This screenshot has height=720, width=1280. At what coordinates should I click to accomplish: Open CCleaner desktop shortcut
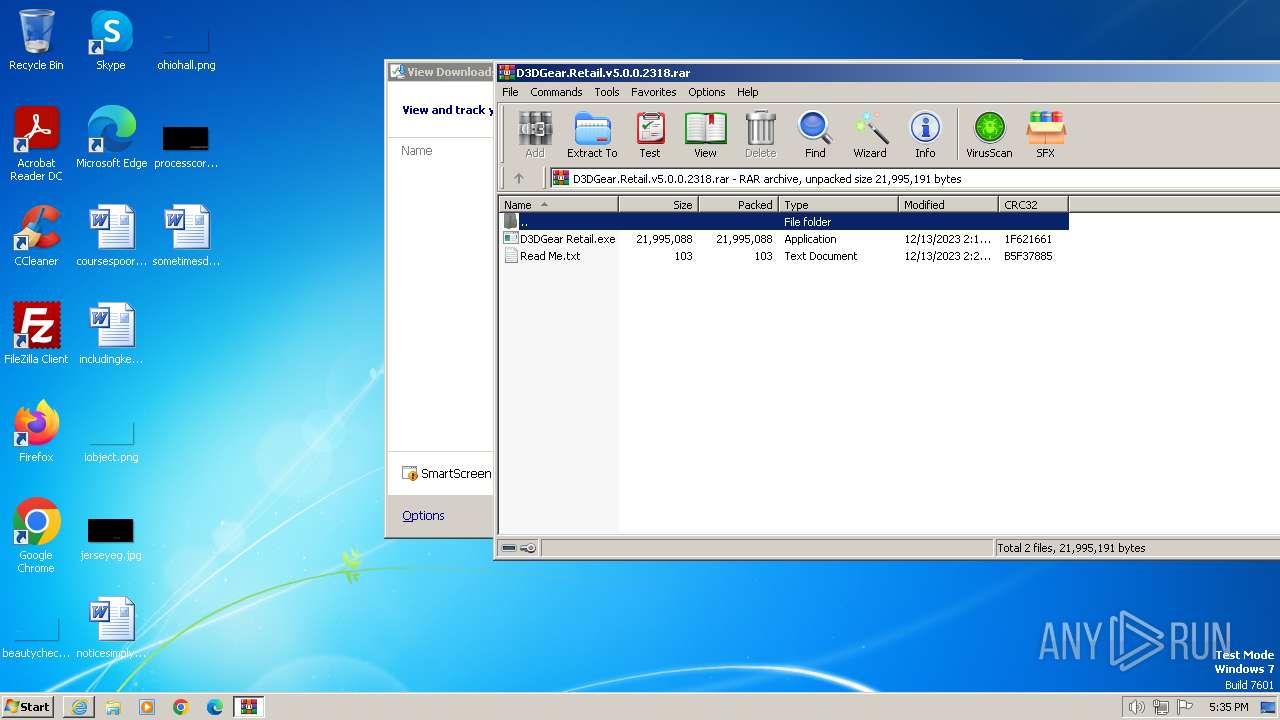[36, 235]
